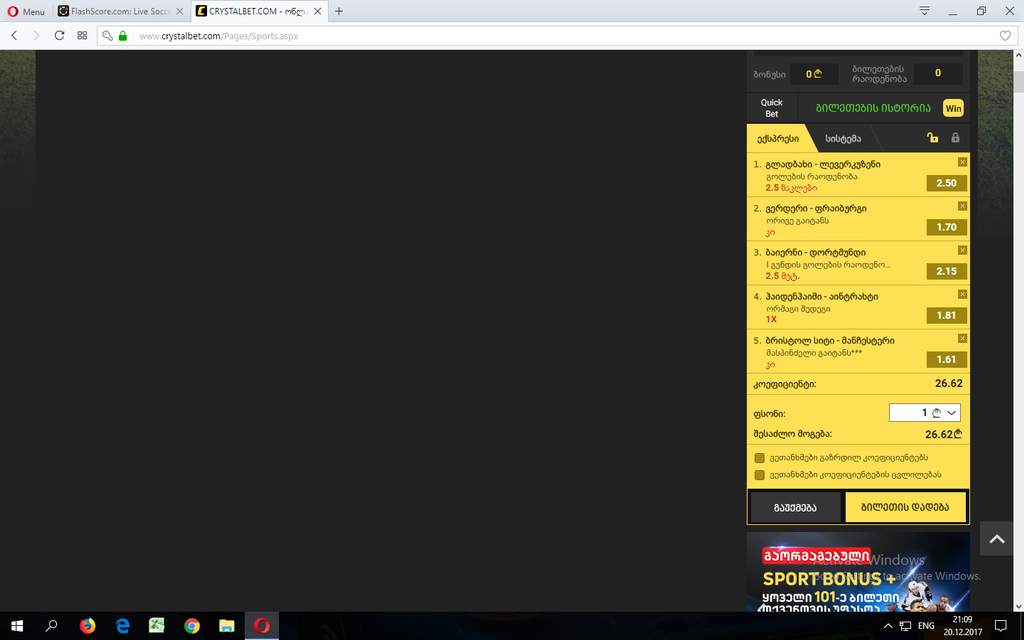The width and height of the screenshot is (1024, 640).
Task: Click the ENG language indicator
Action: click(926, 626)
